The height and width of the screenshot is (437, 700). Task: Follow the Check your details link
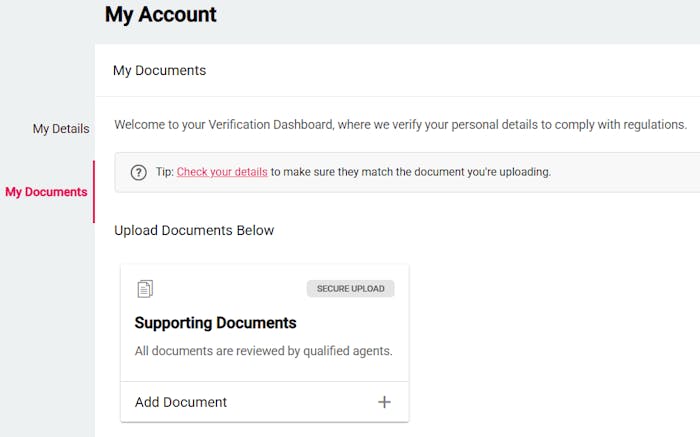click(222, 172)
